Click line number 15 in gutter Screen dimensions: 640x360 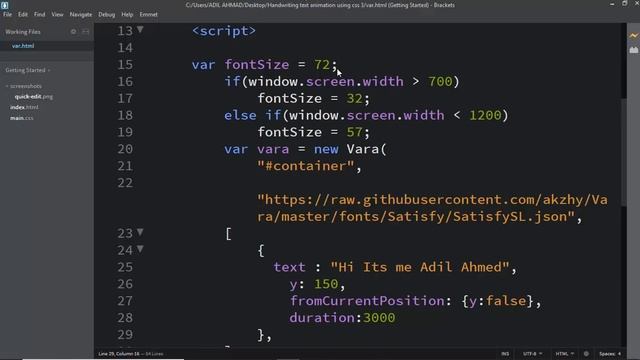click(125, 64)
